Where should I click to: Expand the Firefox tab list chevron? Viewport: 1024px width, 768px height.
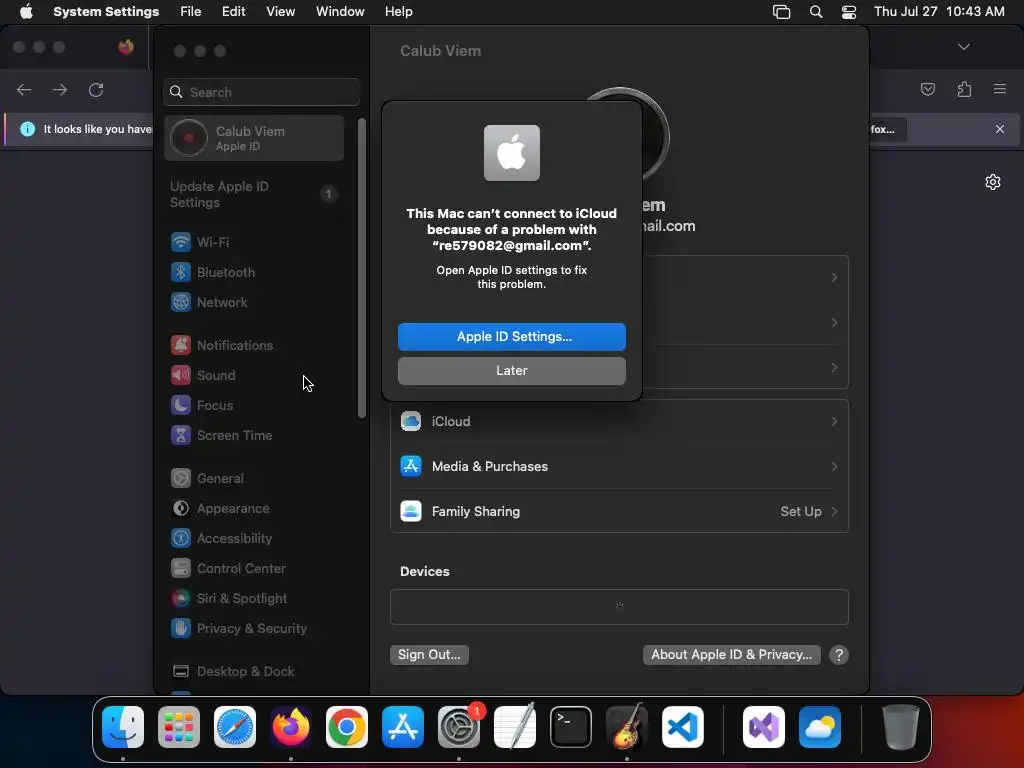click(x=964, y=47)
